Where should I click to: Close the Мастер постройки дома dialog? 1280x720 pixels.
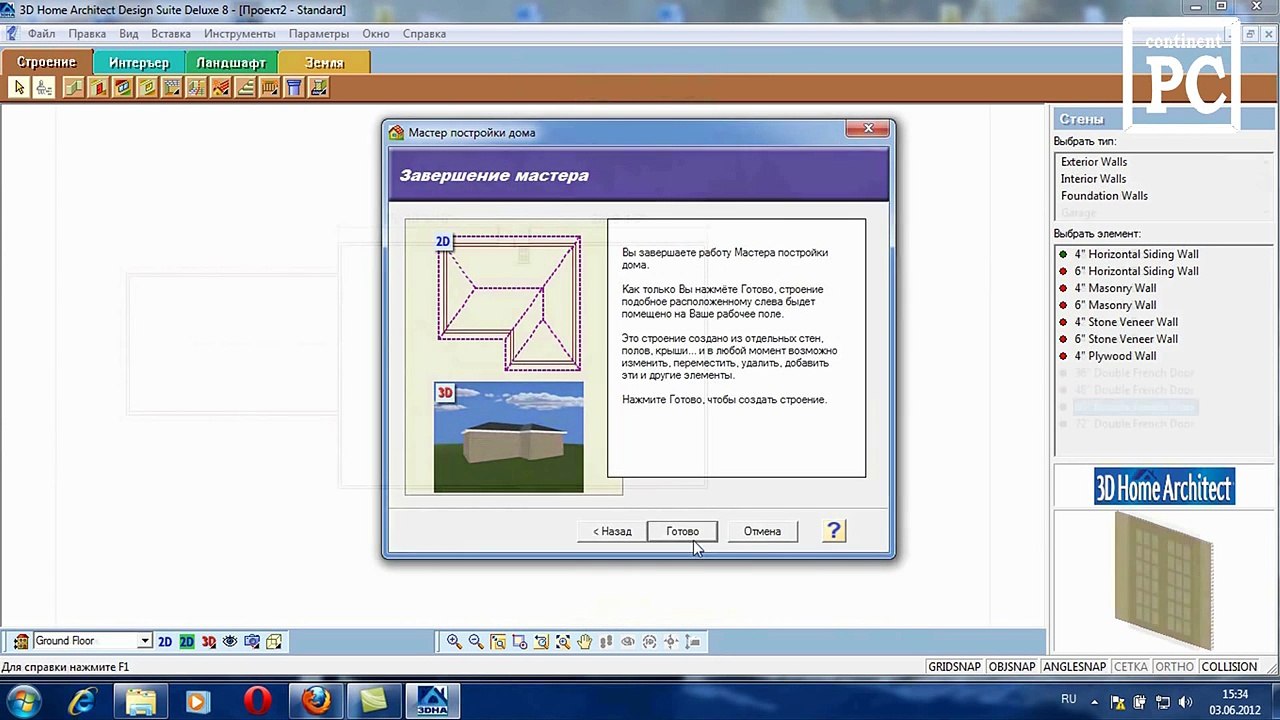[868, 129]
